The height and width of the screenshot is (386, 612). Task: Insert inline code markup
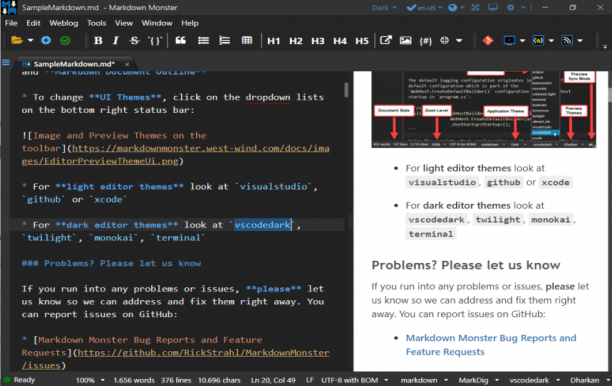coord(155,40)
